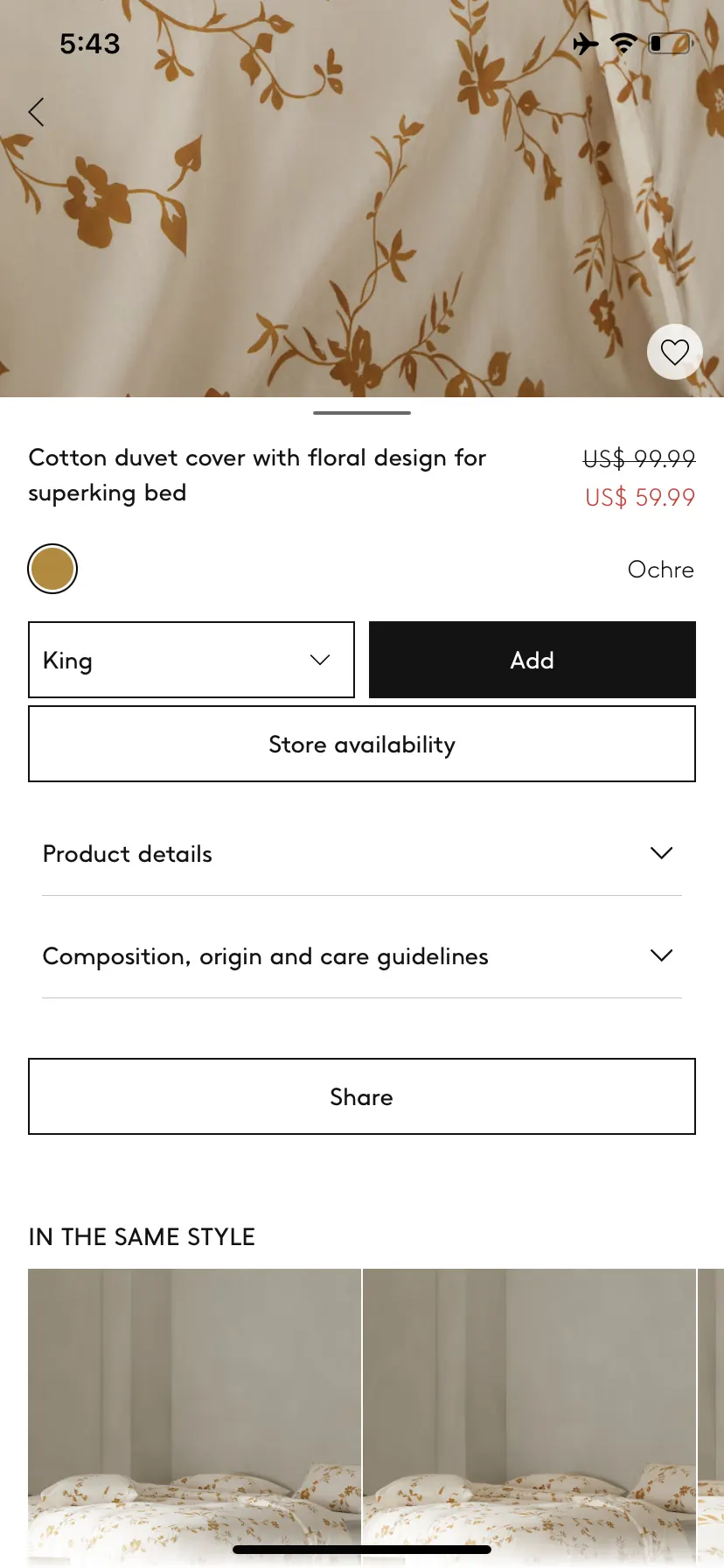Add product to wishlist via heart icon
724x1568 pixels.
point(674,352)
